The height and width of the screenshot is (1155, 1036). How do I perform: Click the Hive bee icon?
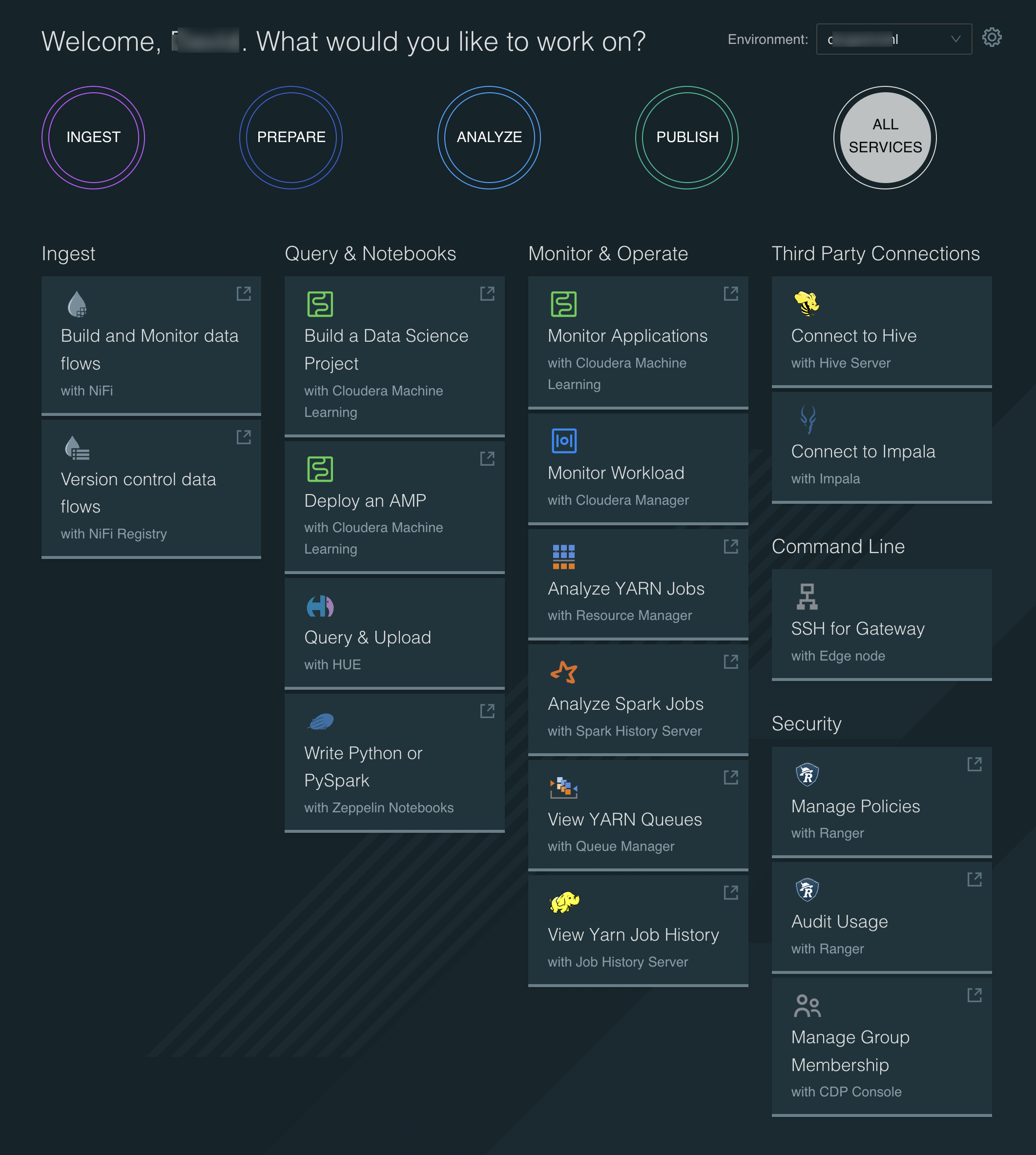(807, 304)
